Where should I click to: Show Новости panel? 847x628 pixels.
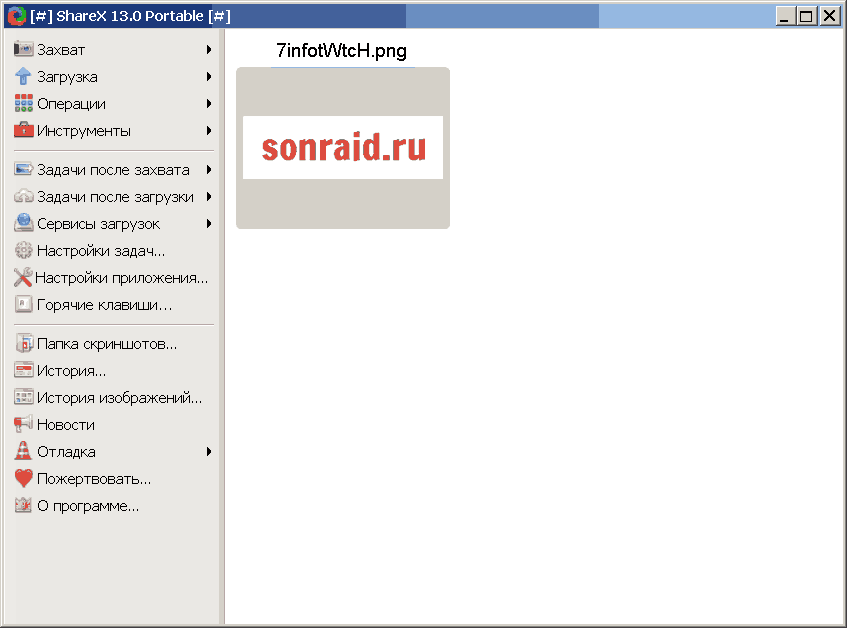point(114,424)
